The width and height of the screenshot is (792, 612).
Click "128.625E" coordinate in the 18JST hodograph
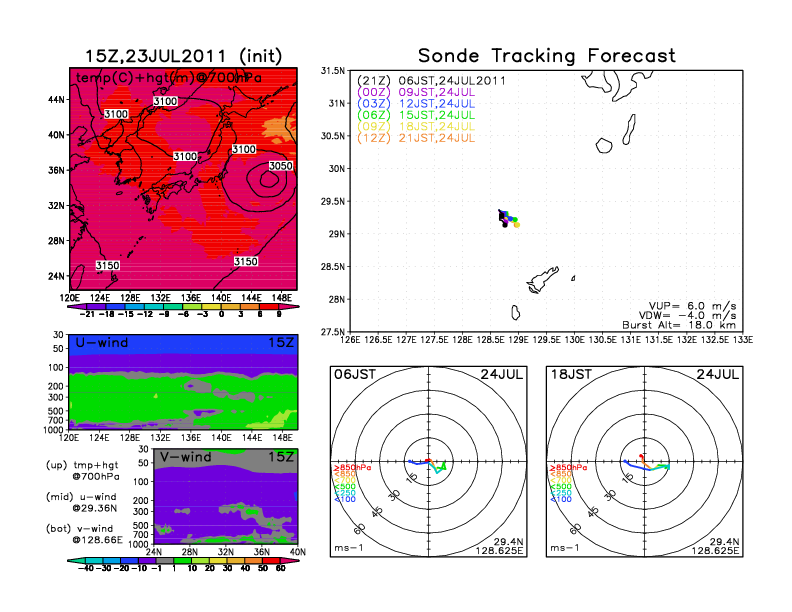pos(715,550)
